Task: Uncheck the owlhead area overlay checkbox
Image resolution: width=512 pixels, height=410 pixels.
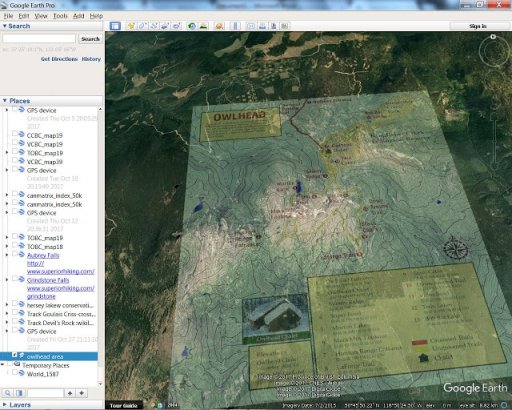Action: [x=14, y=355]
